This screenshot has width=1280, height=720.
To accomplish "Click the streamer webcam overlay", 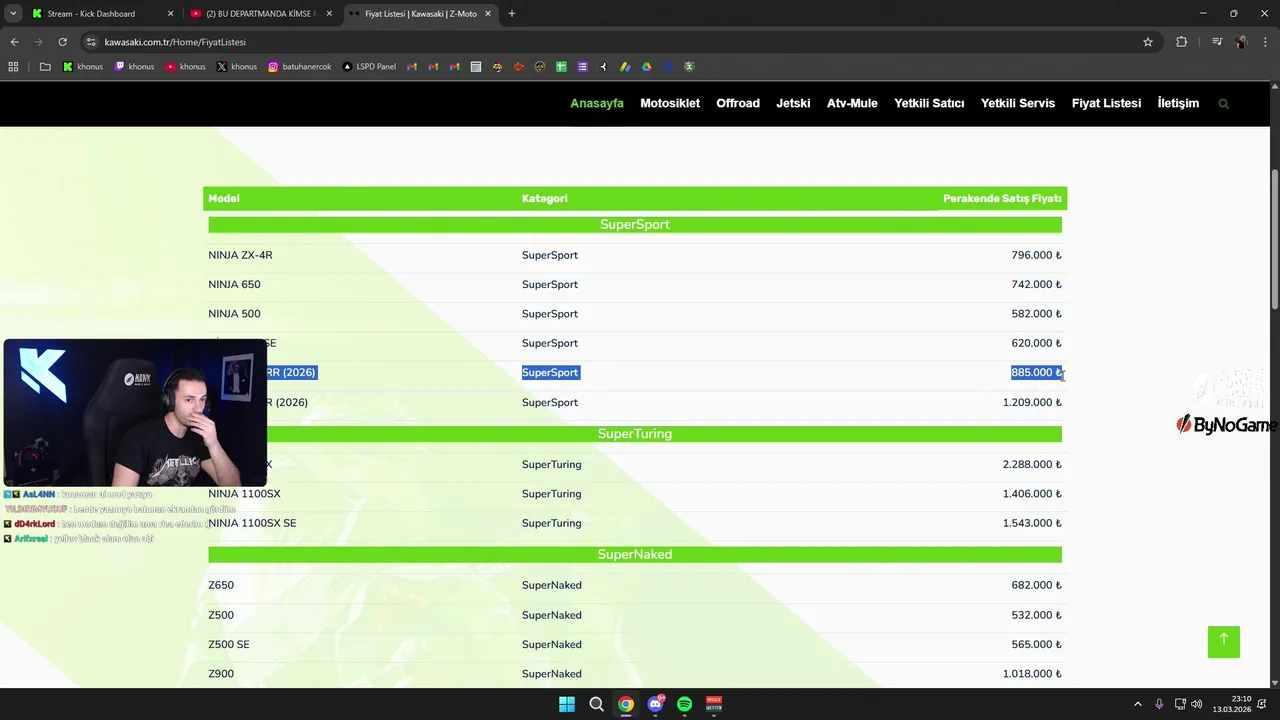I will pos(135,412).
